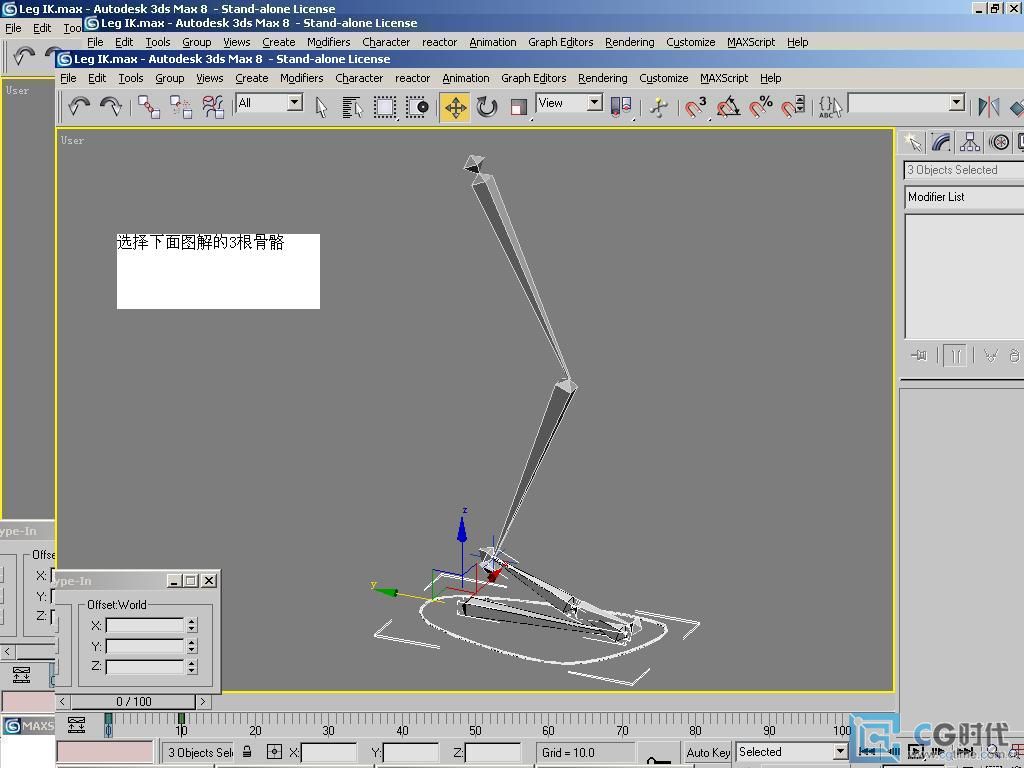
Task: Open the Modifier List dropdown
Action: pos(963,197)
